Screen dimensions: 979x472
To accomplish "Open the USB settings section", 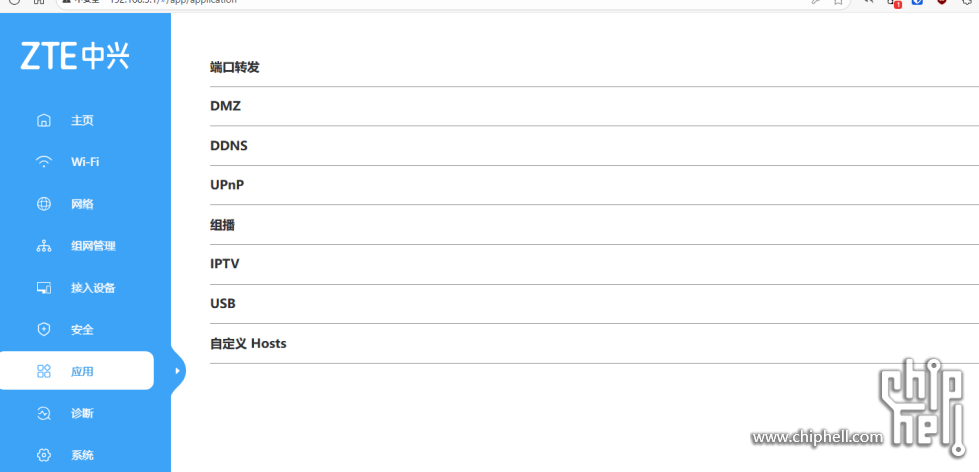I will 223,303.
